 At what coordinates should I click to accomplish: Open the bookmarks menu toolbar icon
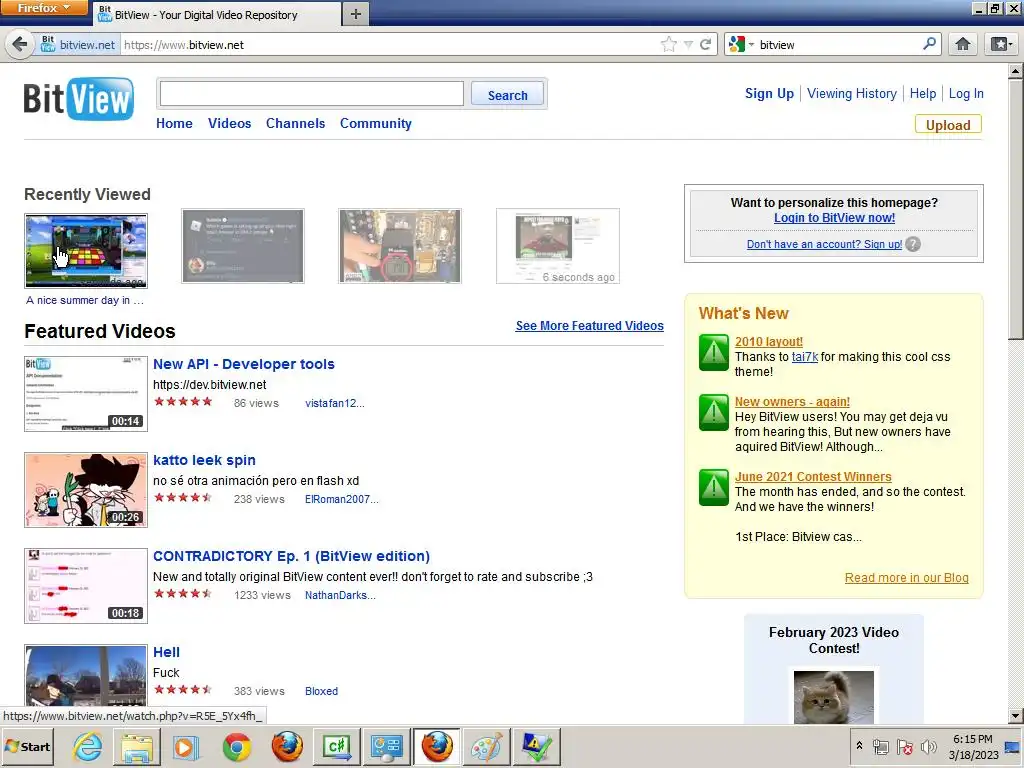pos(1001,44)
